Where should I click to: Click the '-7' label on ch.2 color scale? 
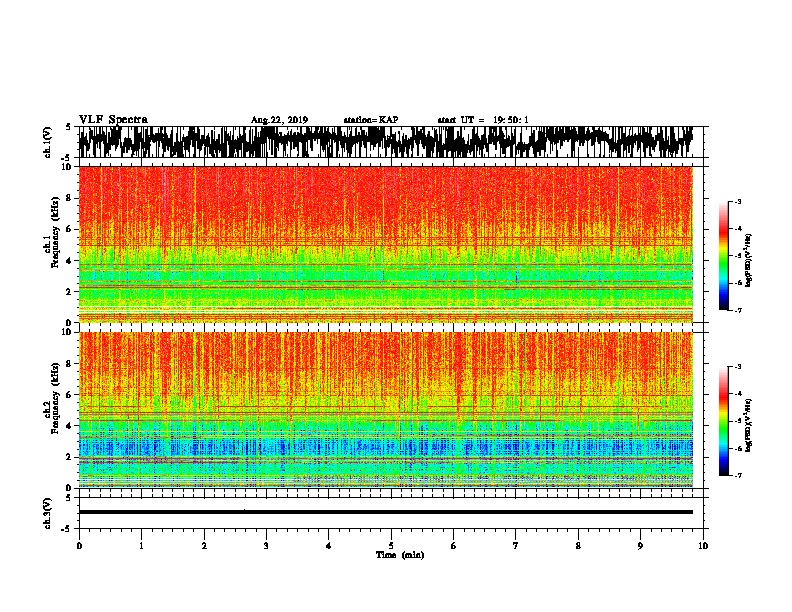(738, 475)
